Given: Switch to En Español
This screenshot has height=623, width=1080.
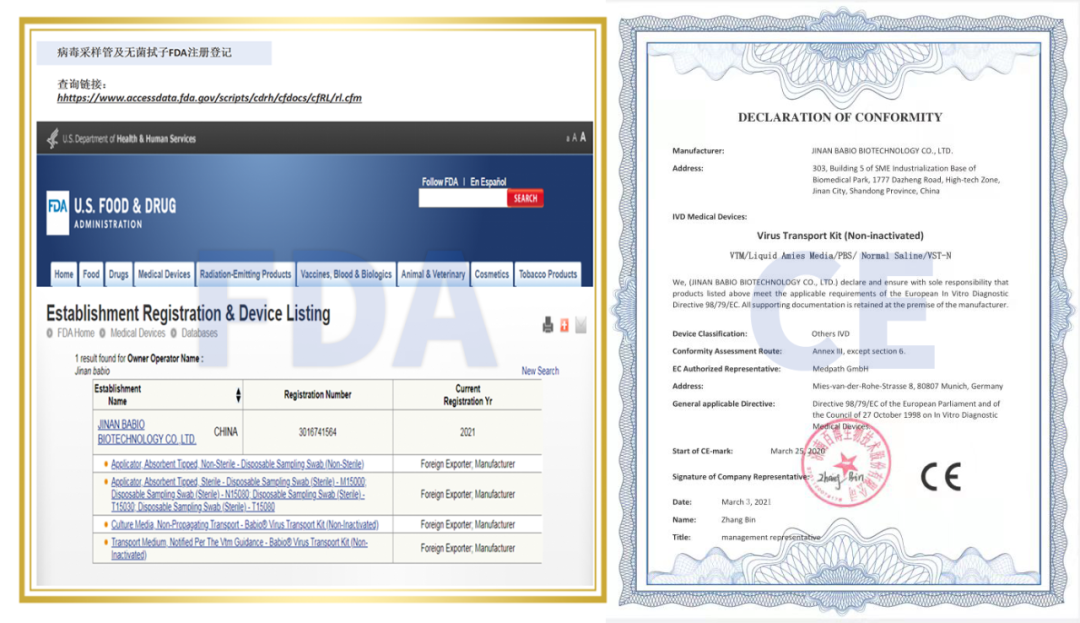Looking at the screenshot, I should point(488,182).
